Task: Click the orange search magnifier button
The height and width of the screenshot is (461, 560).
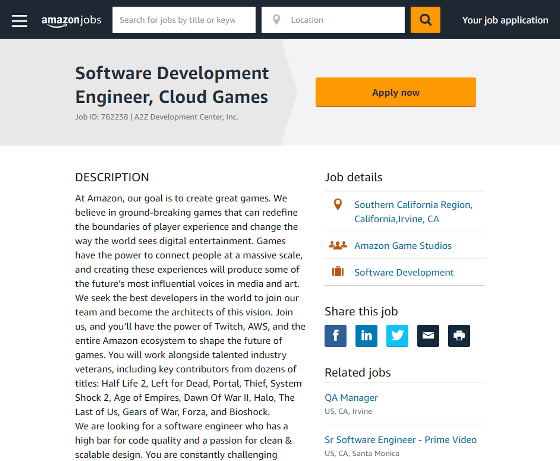Action: point(425,20)
